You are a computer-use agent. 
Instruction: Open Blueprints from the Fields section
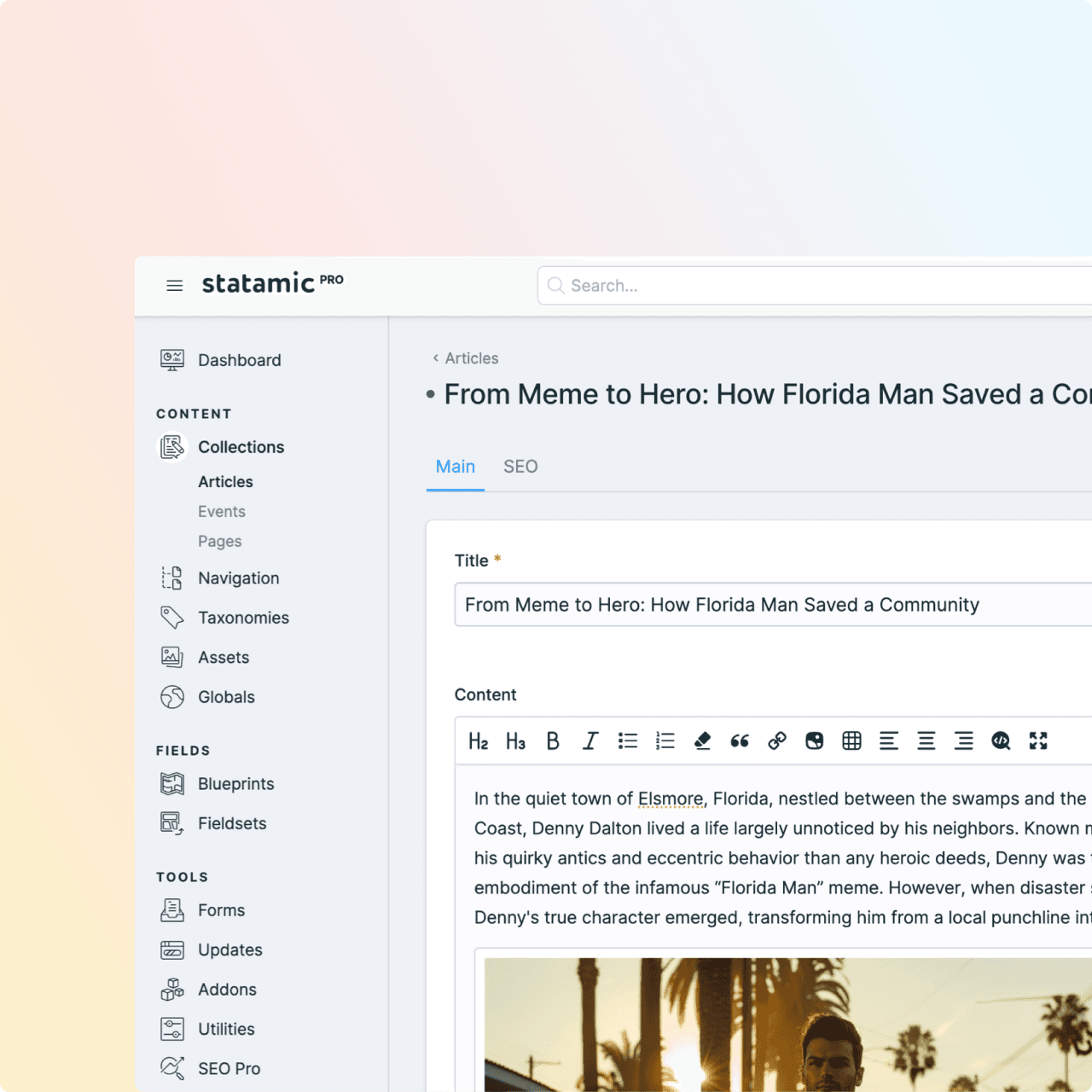235,784
